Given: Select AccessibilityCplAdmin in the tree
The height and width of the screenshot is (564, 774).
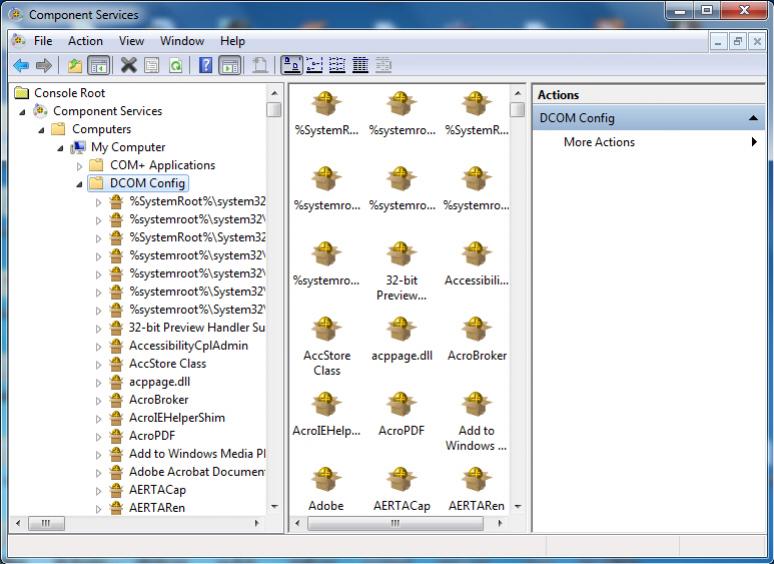Looking at the screenshot, I should [x=189, y=345].
